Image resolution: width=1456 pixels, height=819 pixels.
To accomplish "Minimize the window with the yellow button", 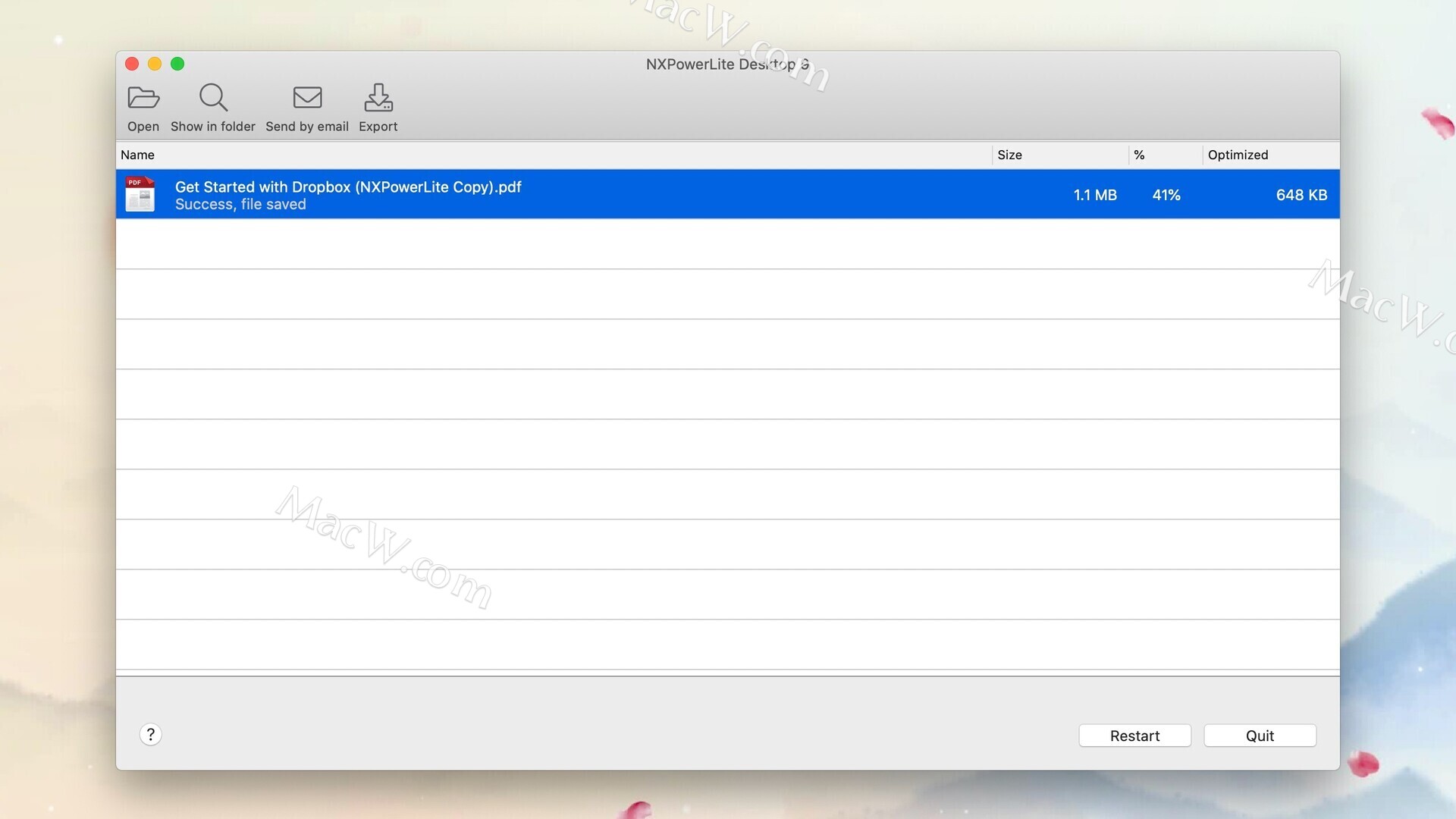I will (x=155, y=64).
